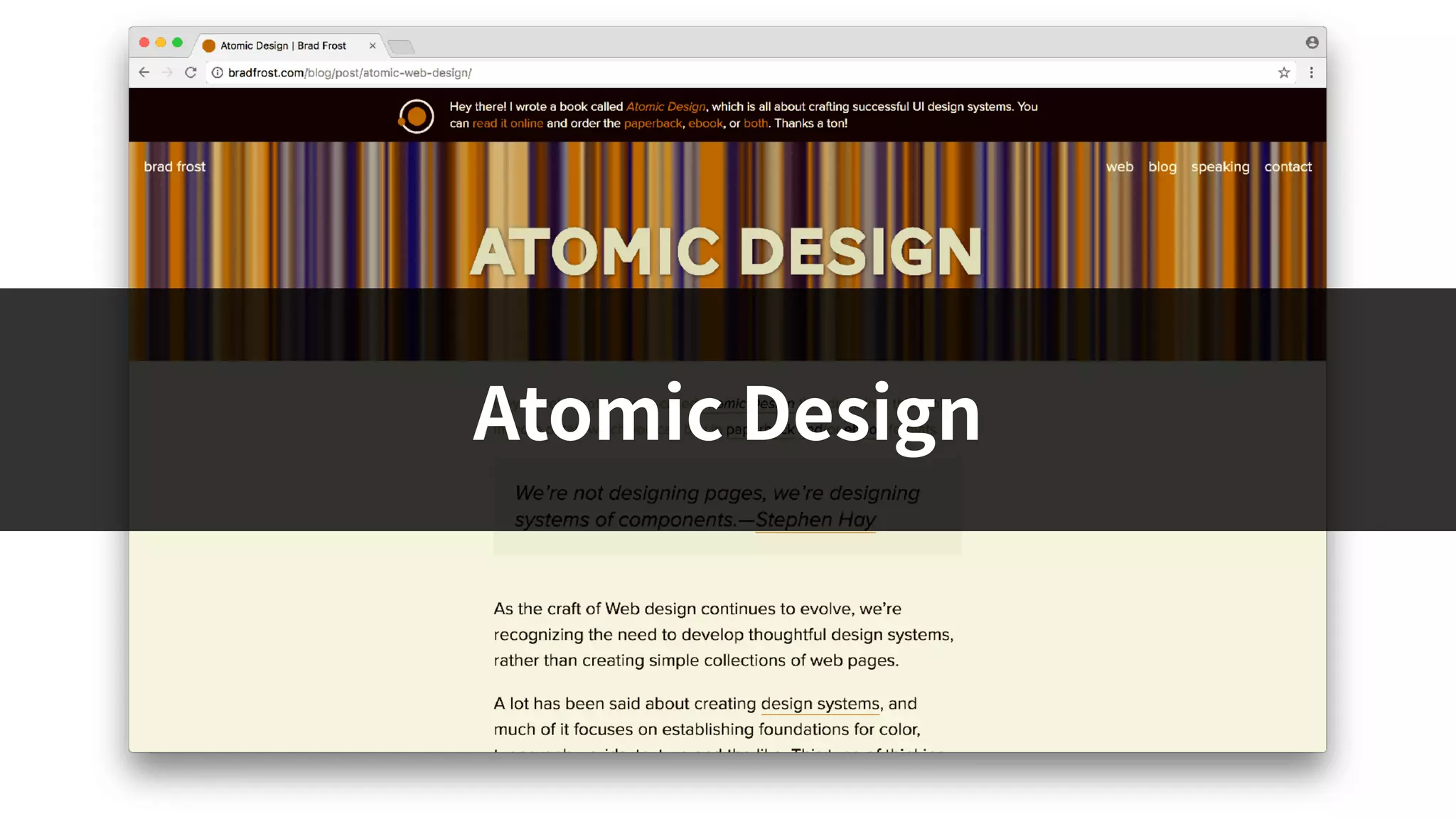The width and height of the screenshot is (1456, 819).
Task: Open the Chrome profile avatar icon
Action: pos(1312,43)
